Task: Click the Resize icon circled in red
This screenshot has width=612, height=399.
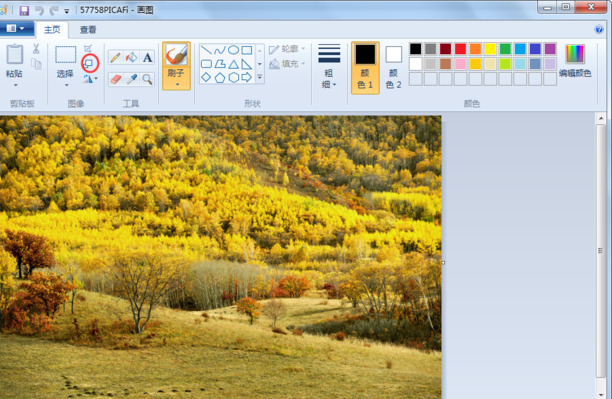Action: coord(89,63)
